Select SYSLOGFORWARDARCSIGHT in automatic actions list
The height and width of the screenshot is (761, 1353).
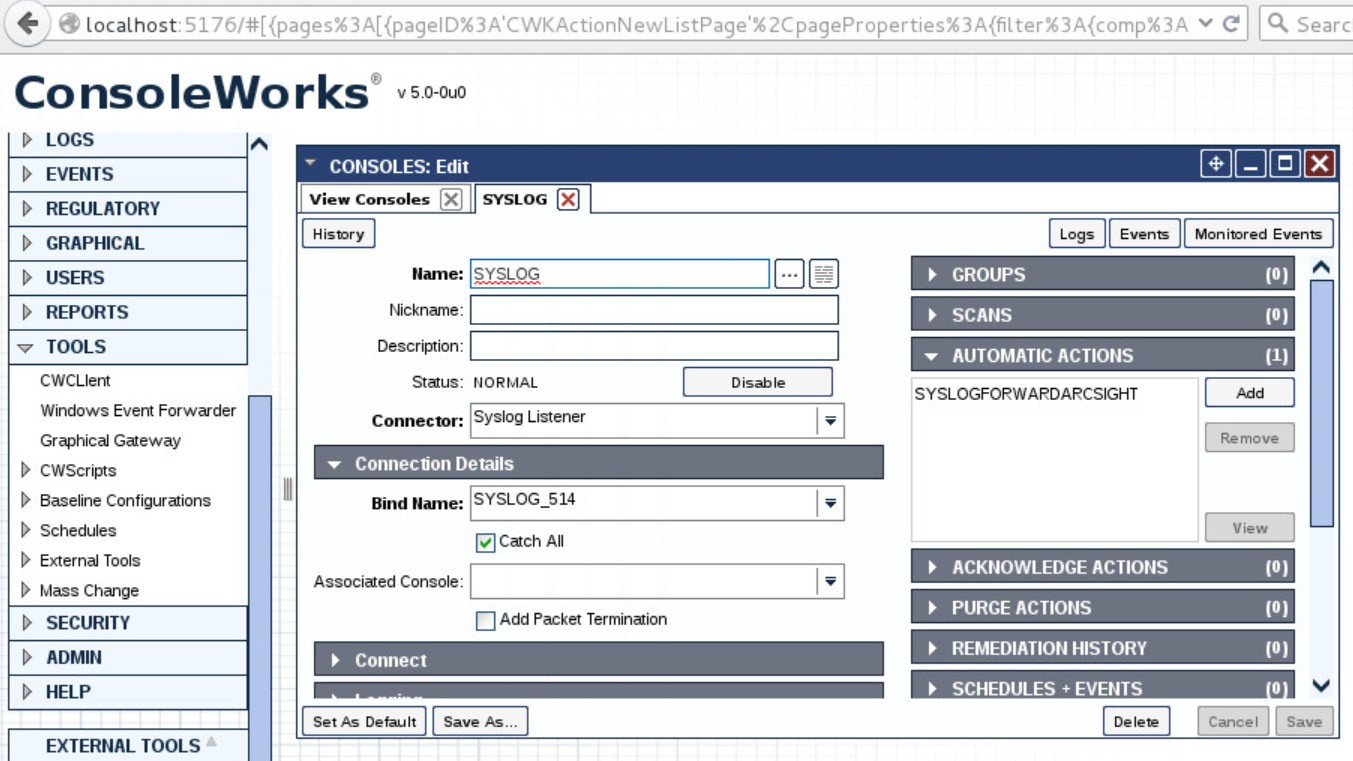1026,394
